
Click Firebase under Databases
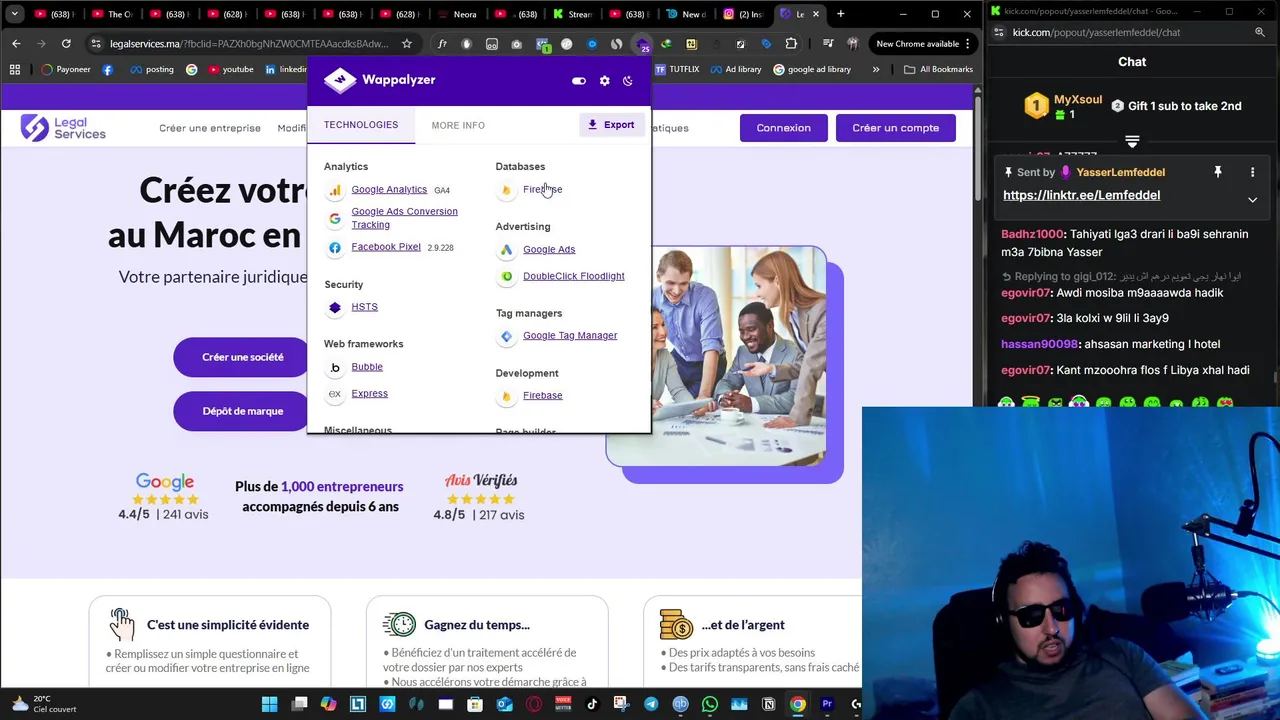[x=542, y=190]
